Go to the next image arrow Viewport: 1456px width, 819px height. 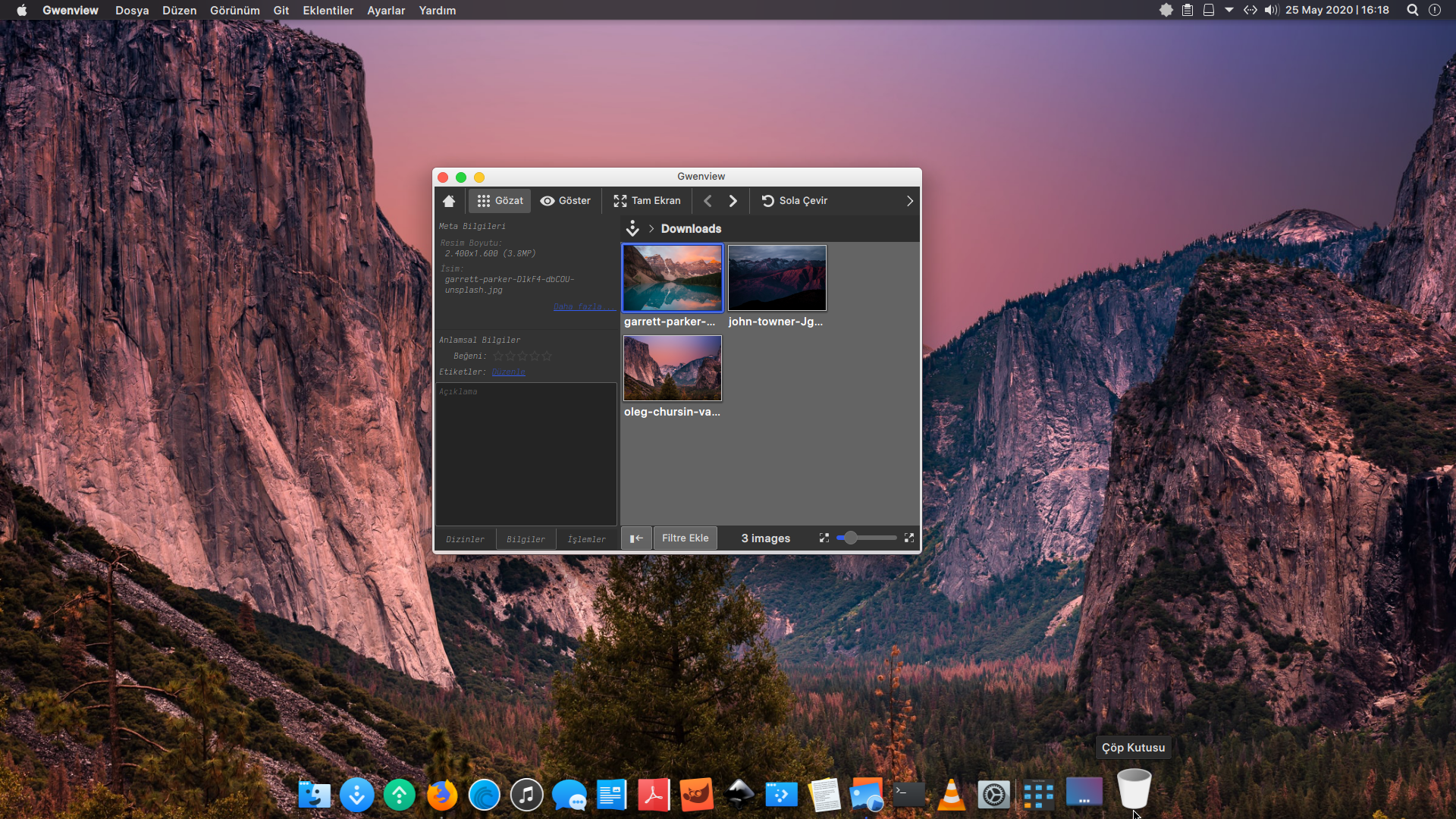[733, 201]
